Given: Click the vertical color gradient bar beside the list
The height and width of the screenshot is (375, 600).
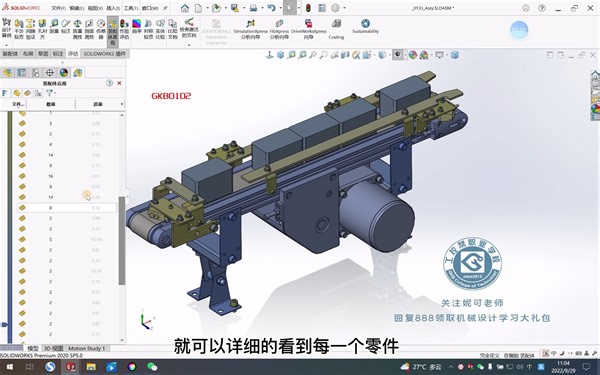Looking at the screenshot, I should pos(10,226).
